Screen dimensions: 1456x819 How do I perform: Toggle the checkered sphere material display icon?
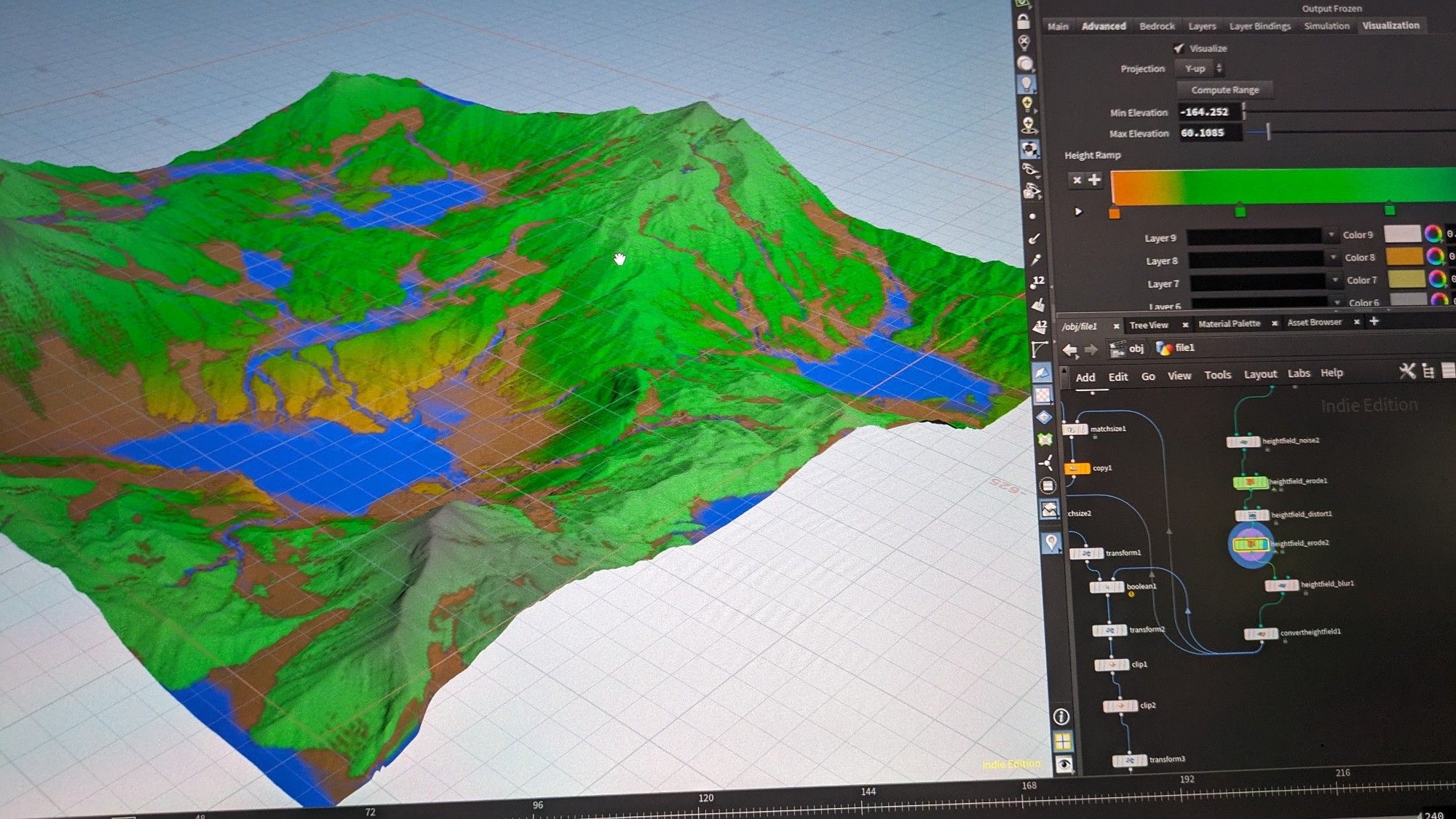(1029, 149)
